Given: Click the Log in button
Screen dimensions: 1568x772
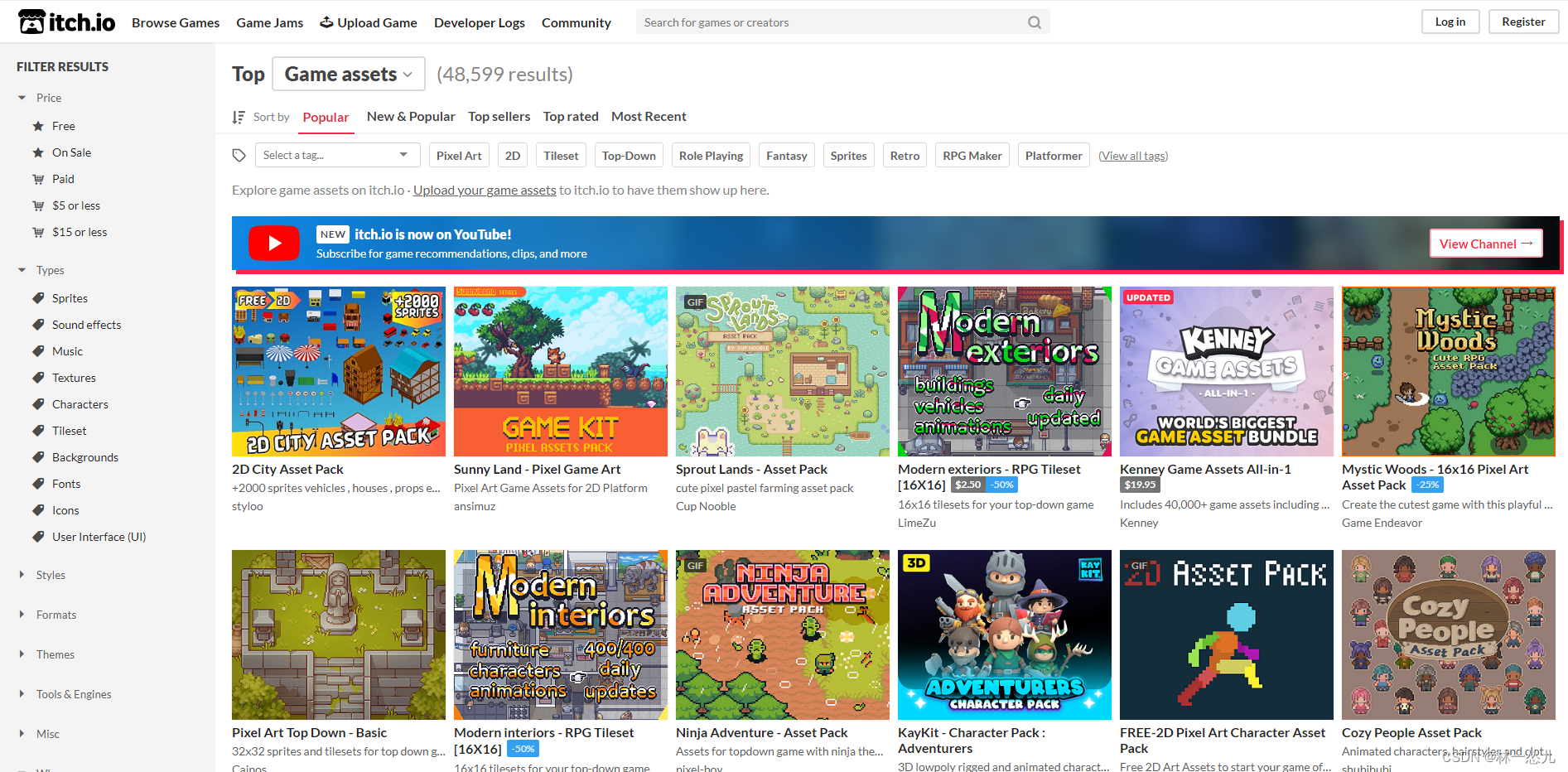Looking at the screenshot, I should (x=1450, y=22).
